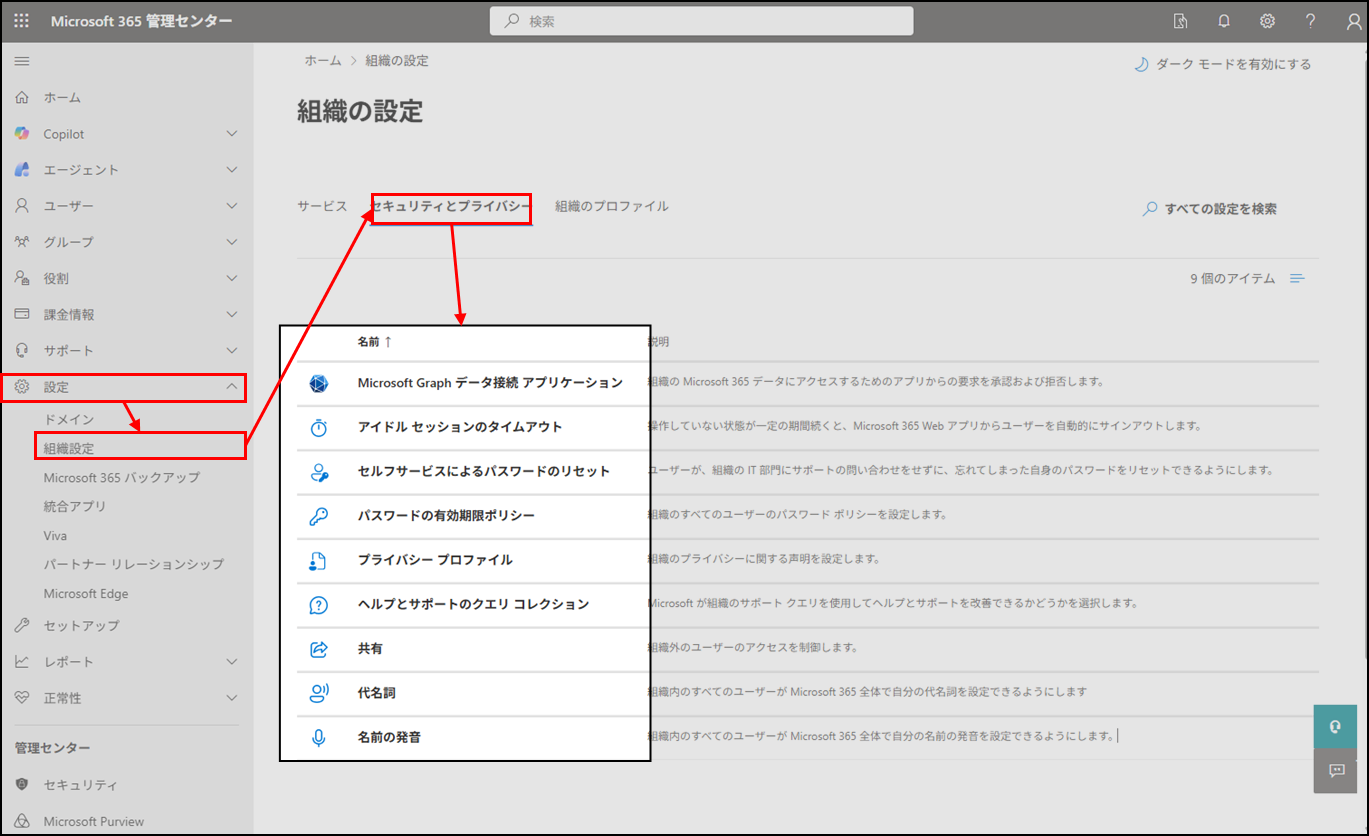The width and height of the screenshot is (1369, 836).
Task: Switch to the 組織のプロファイル tab
Action: point(612,206)
